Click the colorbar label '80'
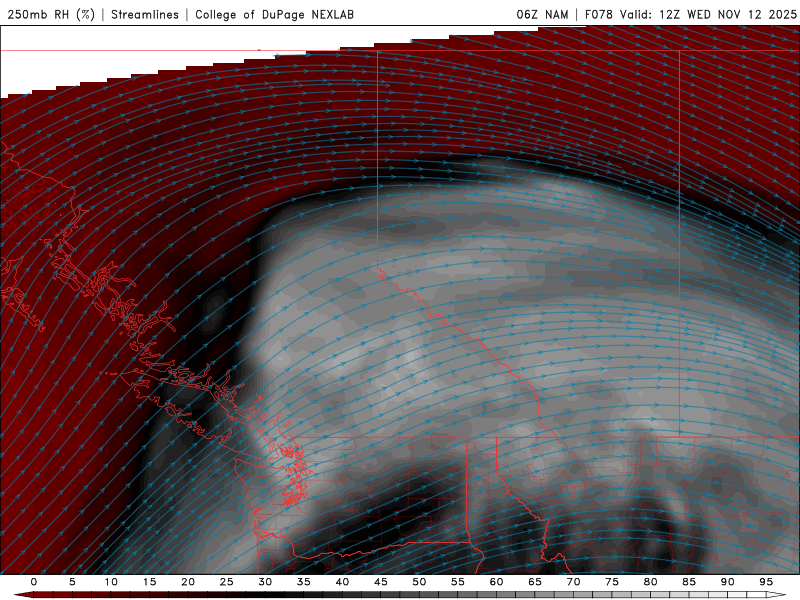This screenshot has width=800, height=600. 650,582
